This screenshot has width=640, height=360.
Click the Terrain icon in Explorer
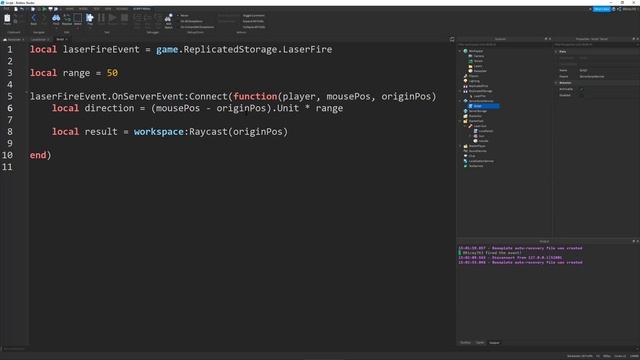tap(470, 61)
